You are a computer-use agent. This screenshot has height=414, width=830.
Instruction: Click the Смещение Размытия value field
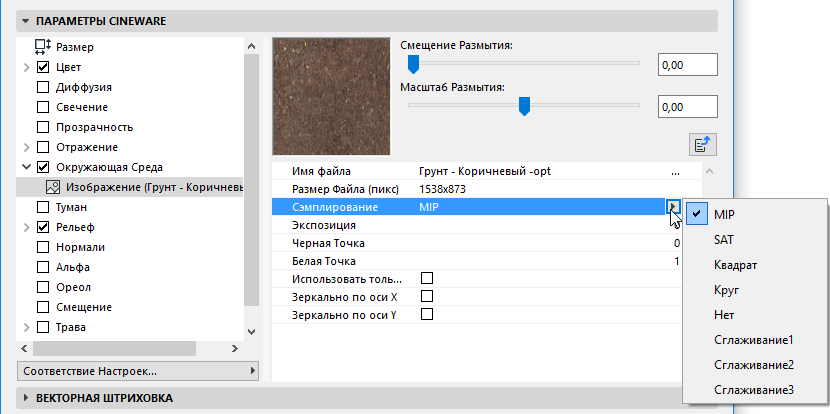pyautogui.click(x=688, y=65)
